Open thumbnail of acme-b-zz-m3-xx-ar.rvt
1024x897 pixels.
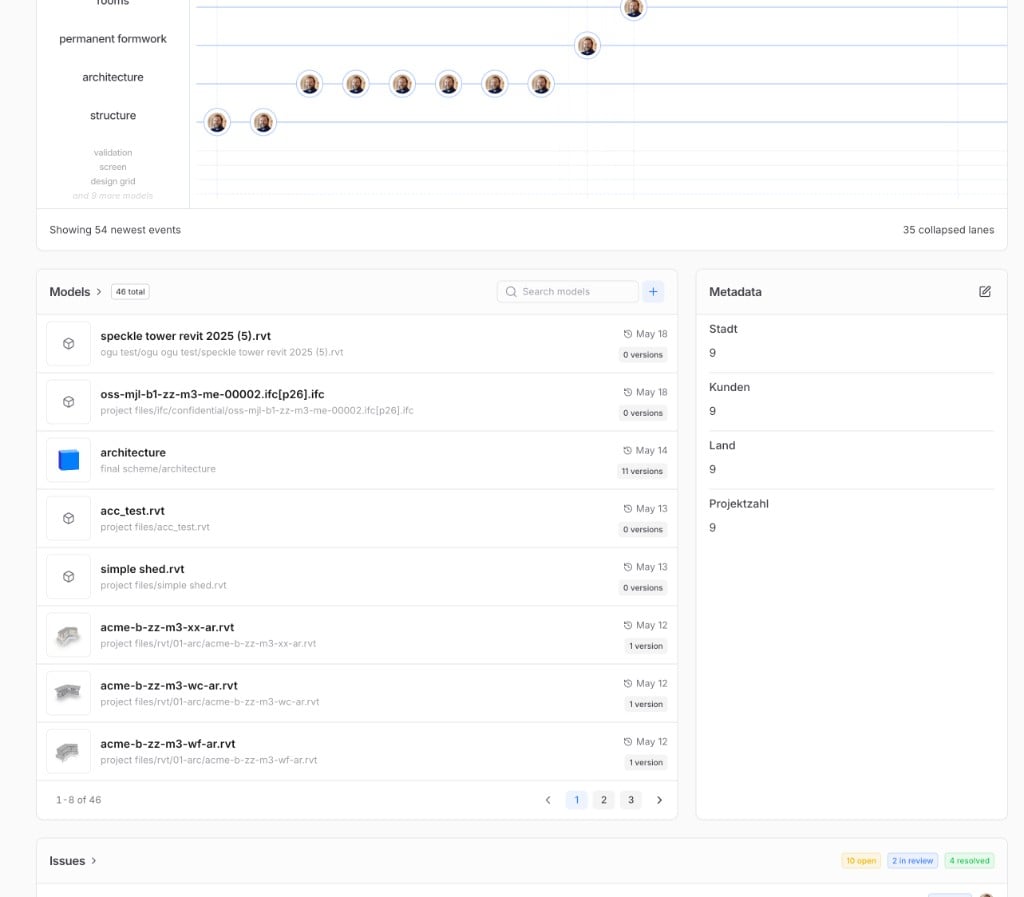coord(69,635)
